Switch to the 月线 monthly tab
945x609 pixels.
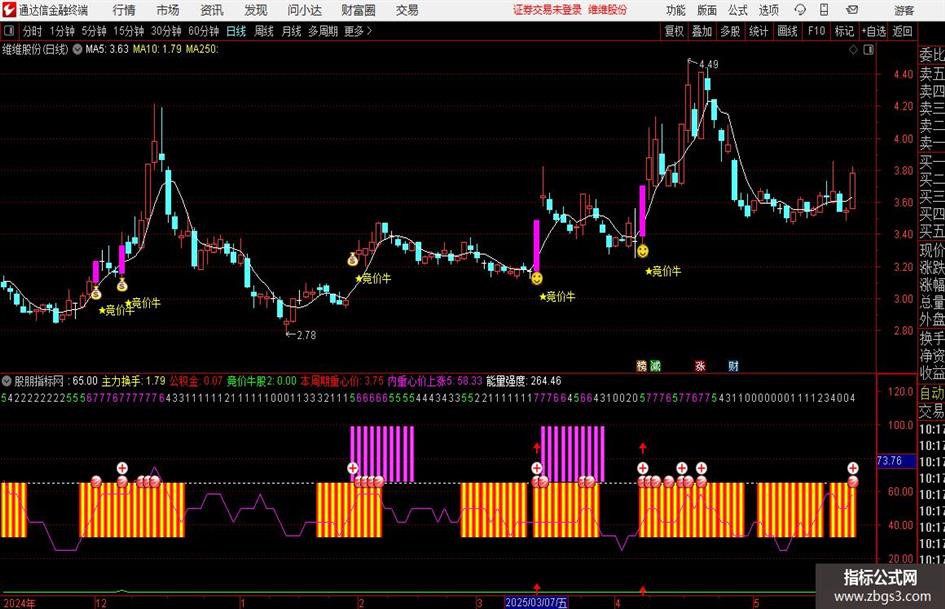click(x=291, y=31)
